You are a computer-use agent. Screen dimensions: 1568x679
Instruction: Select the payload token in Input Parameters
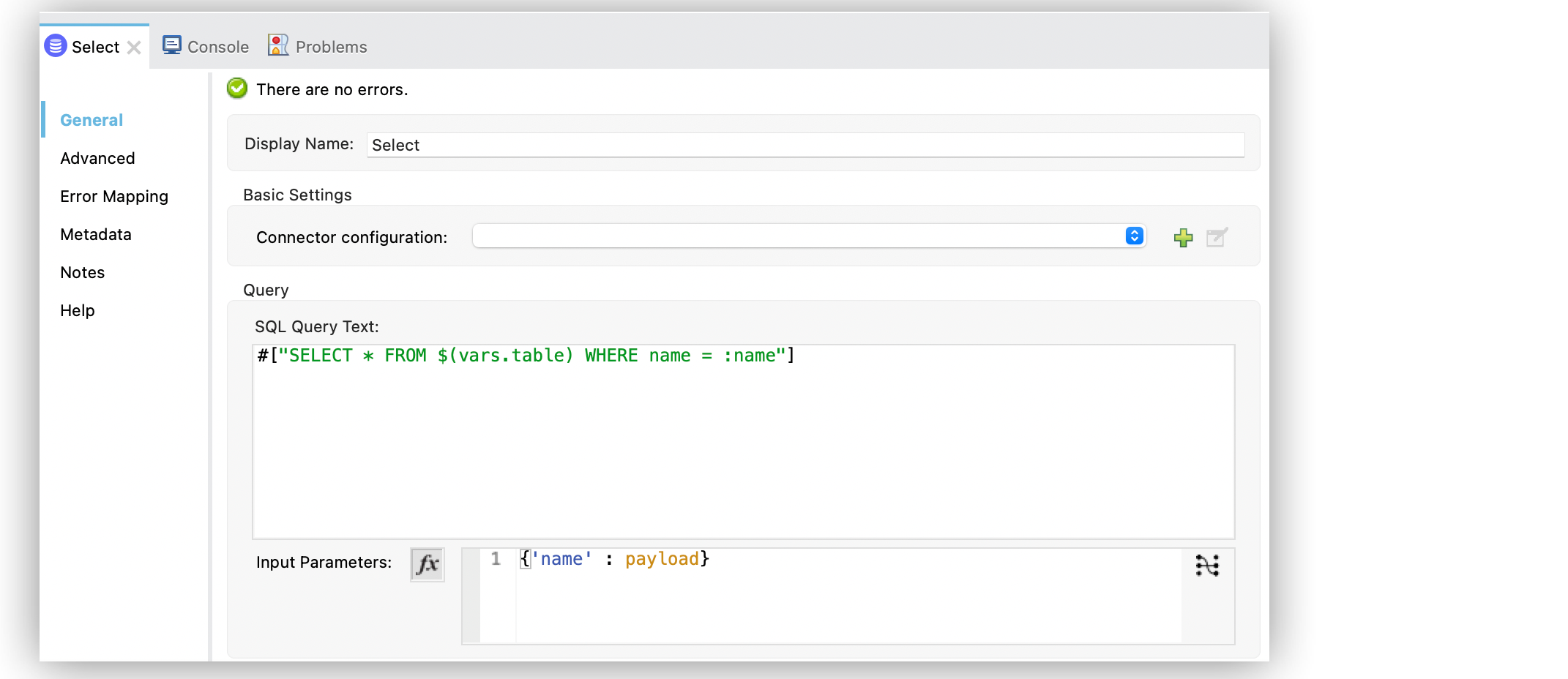click(661, 558)
